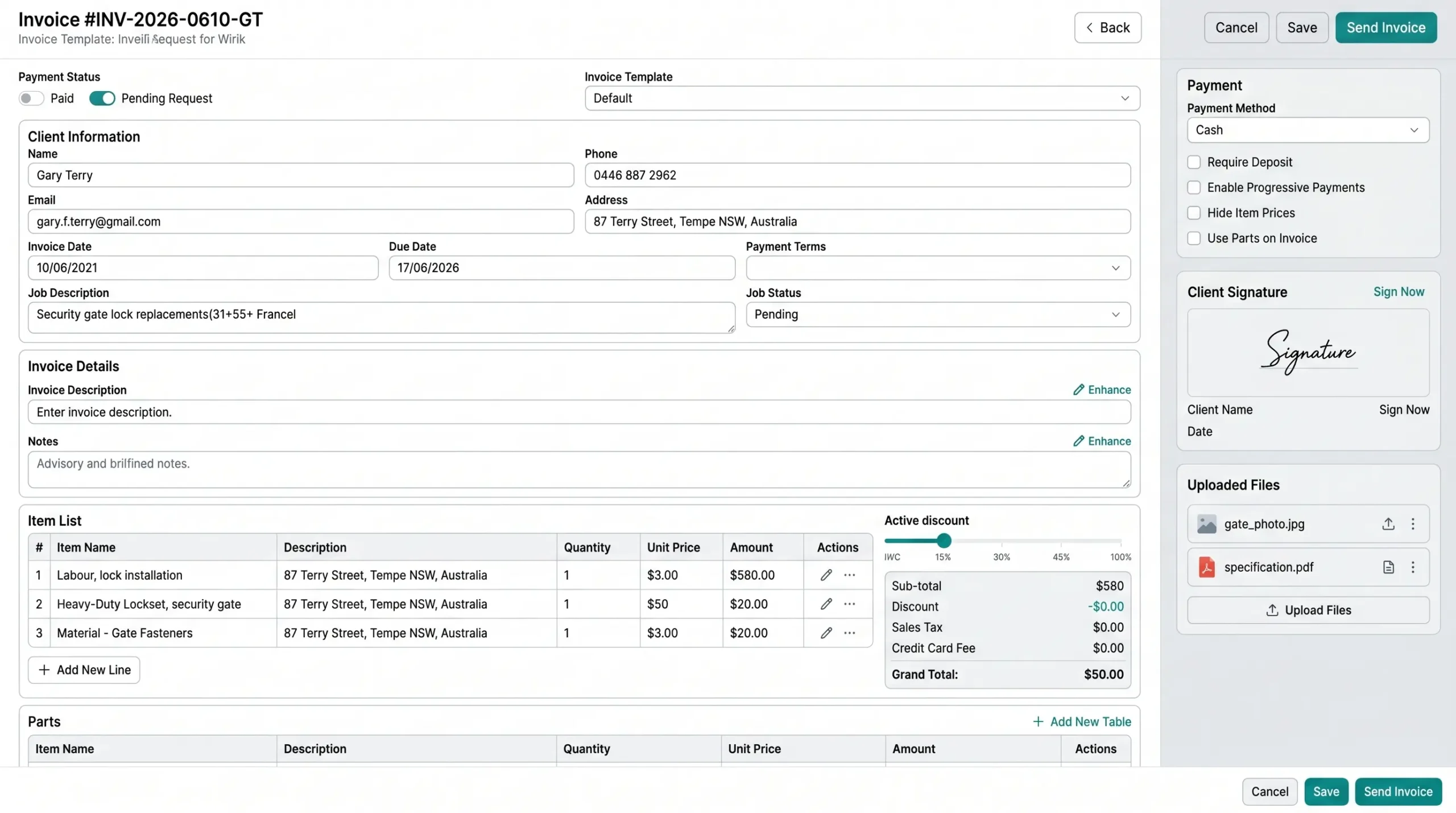Viewport: 1456px width, 813px height.
Task: Check Use Parts on Invoice
Action: pos(1194,238)
